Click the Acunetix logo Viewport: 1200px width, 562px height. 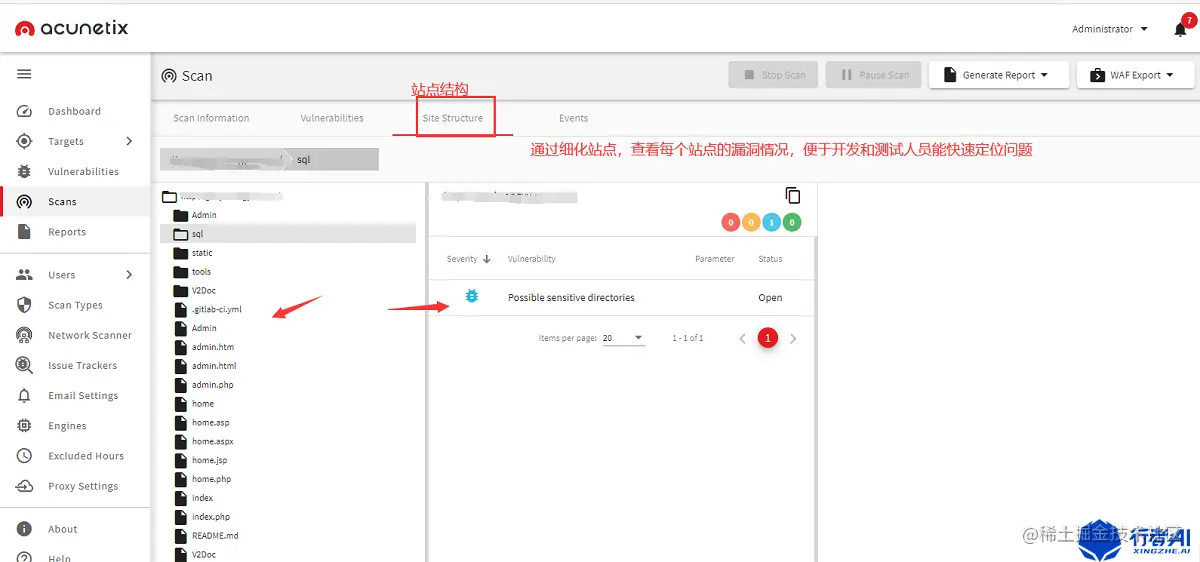click(72, 29)
